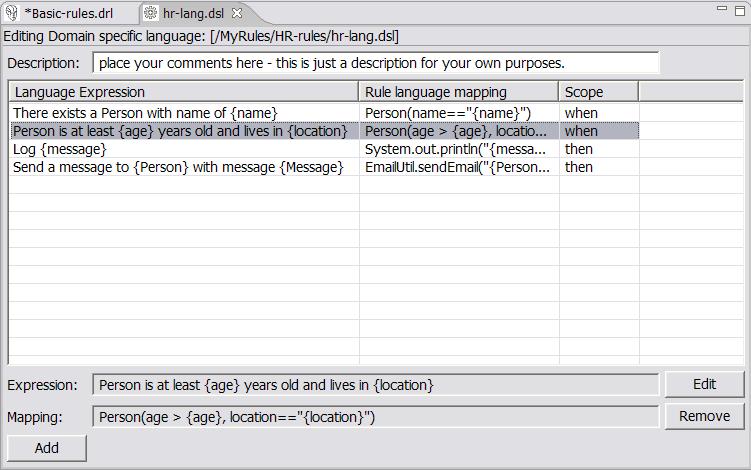Sort by Language Expression column header

coord(184,92)
